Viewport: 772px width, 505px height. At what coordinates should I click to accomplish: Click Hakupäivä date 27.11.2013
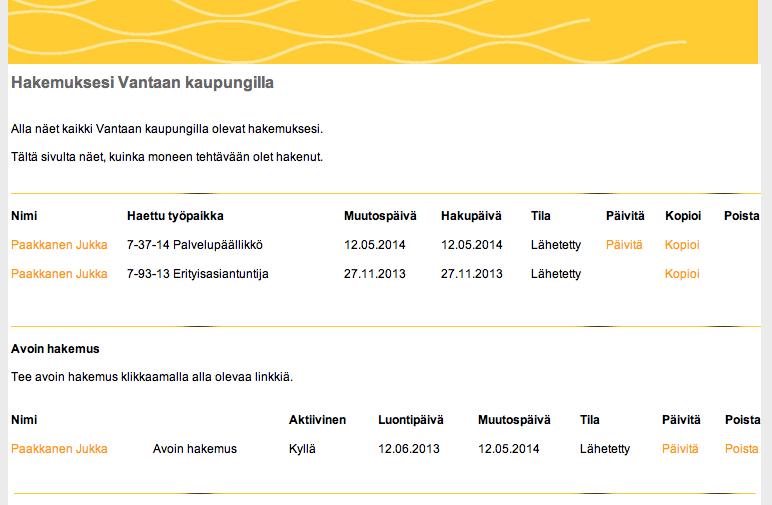coord(472,274)
